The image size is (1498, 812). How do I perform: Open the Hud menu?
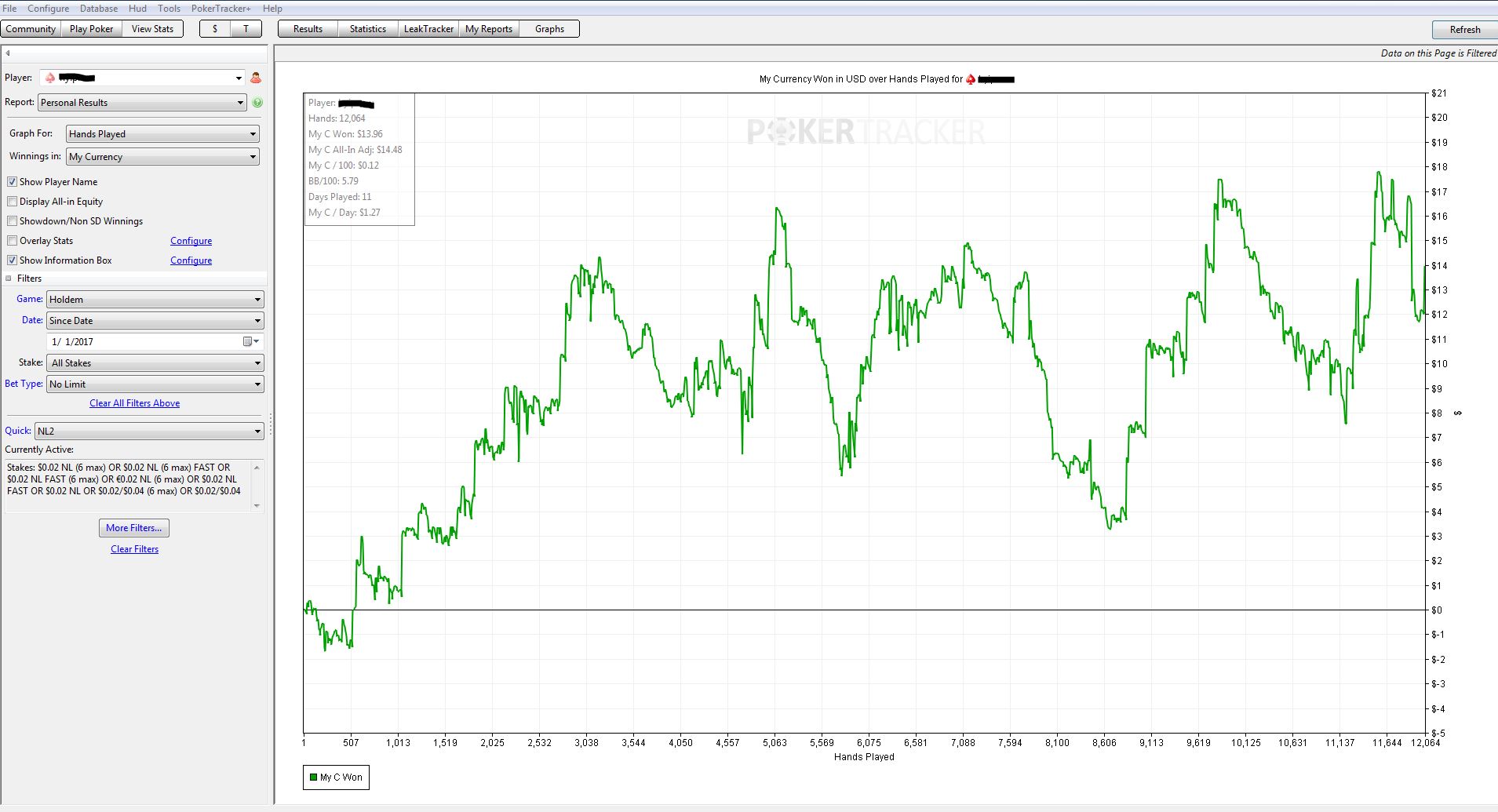point(137,9)
